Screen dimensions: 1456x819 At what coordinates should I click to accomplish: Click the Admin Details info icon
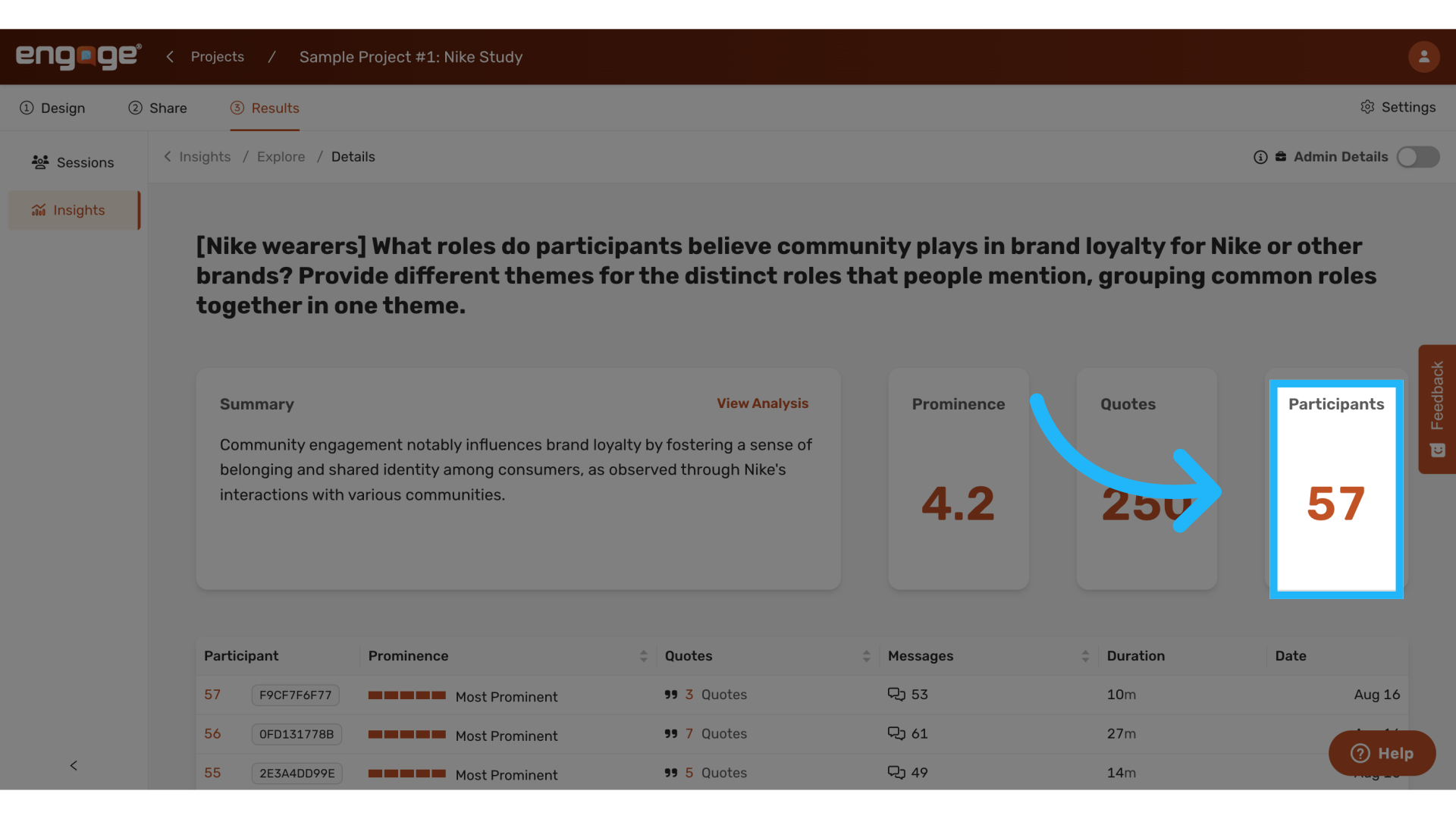(1260, 157)
